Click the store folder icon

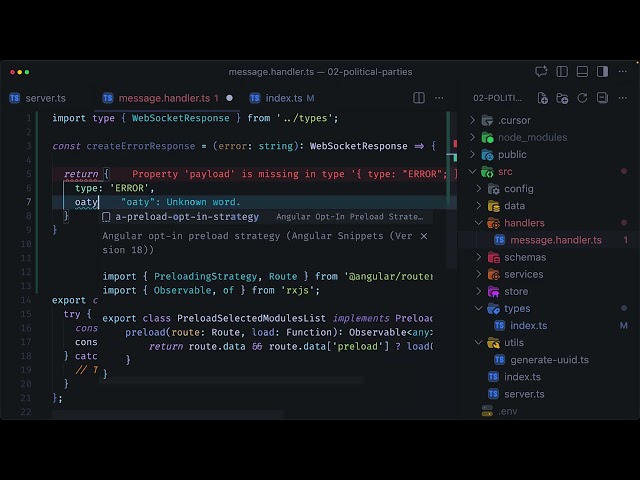tap(493, 292)
